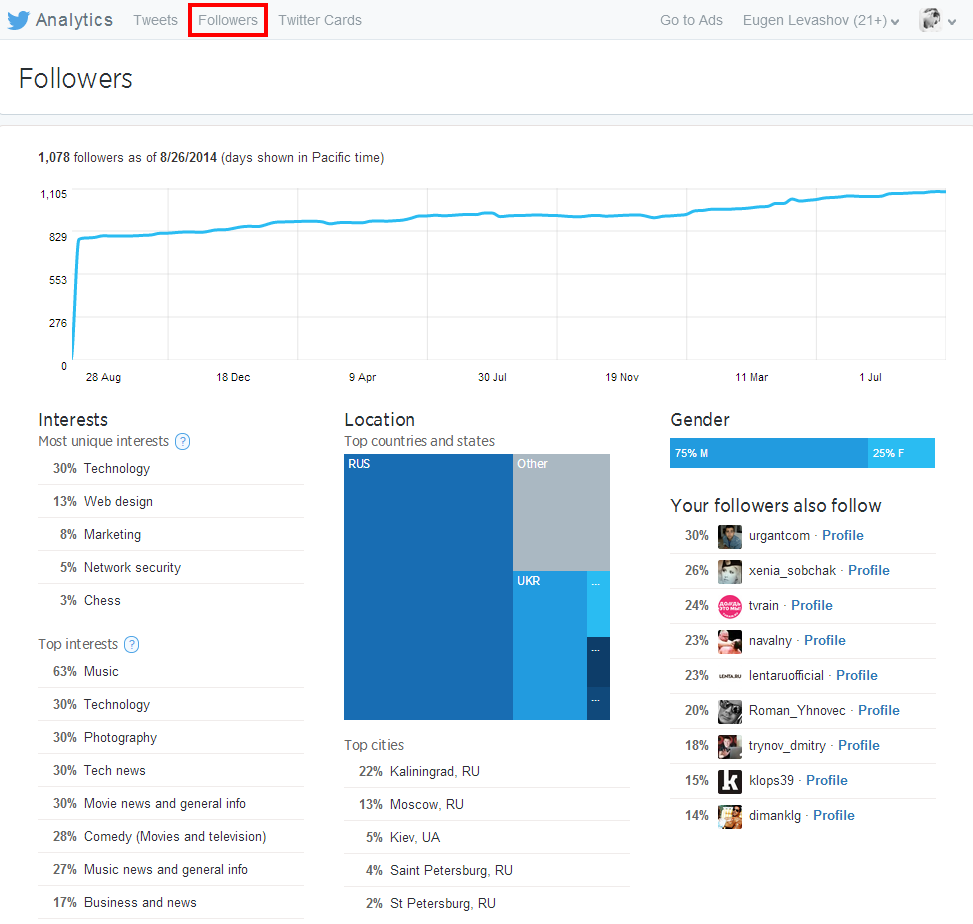The image size is (973, 924).
Task: Open help icon beside Most unique interests
Action: 182,442
